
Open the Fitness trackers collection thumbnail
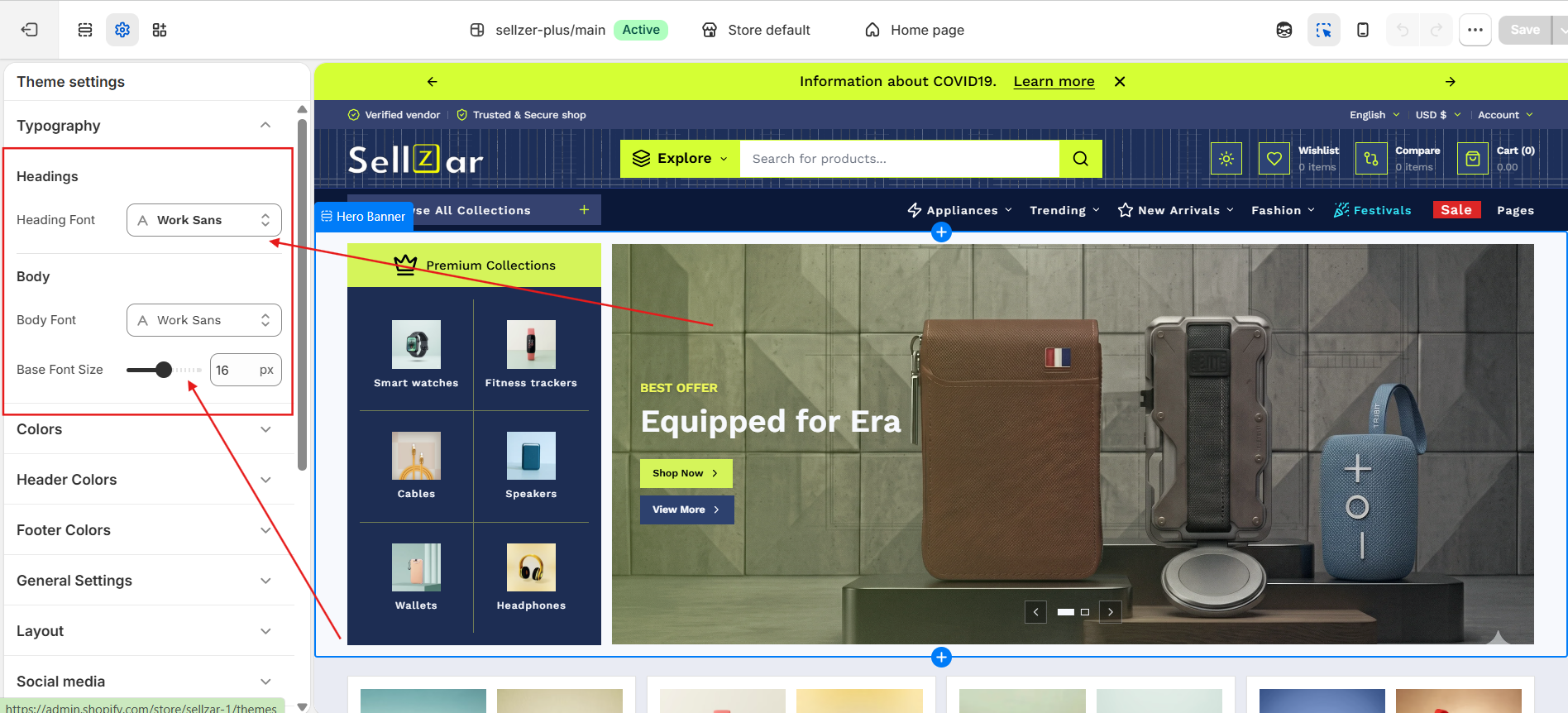pyautogui.click(x=531, y=345)
